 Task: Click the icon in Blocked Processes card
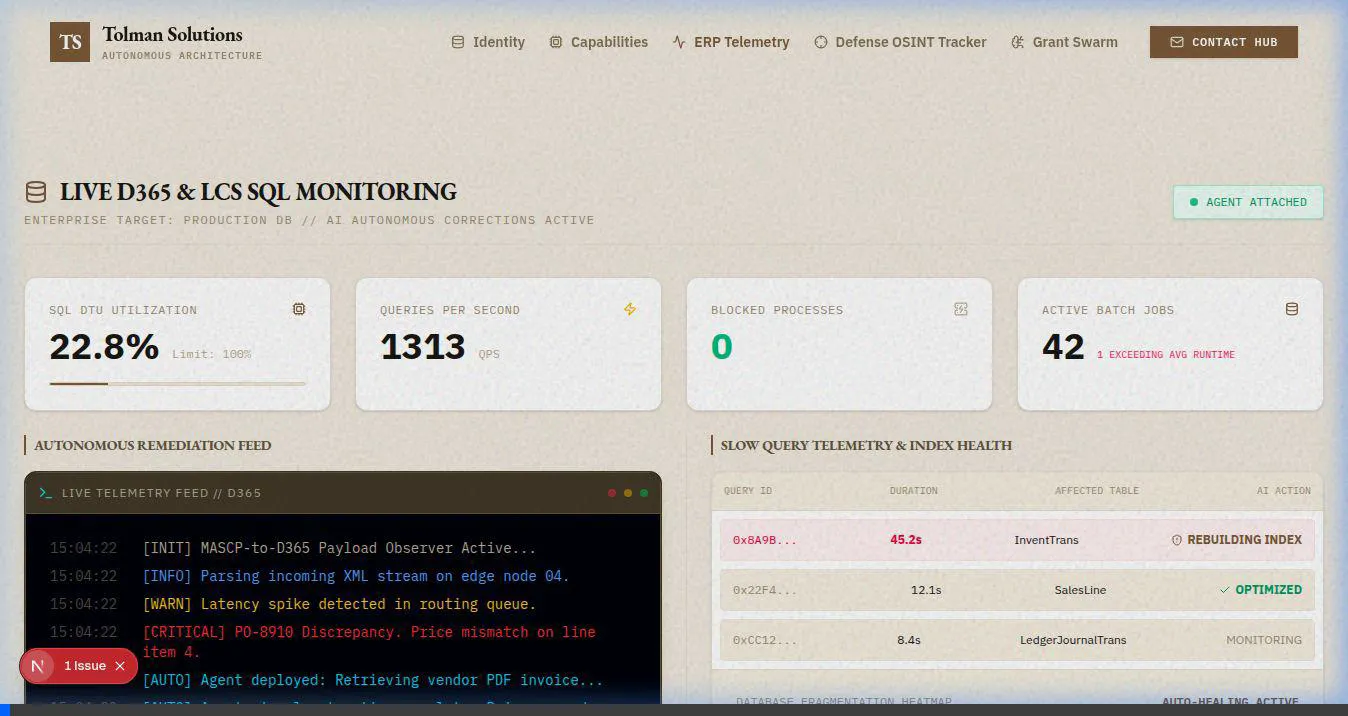[961, 309]
